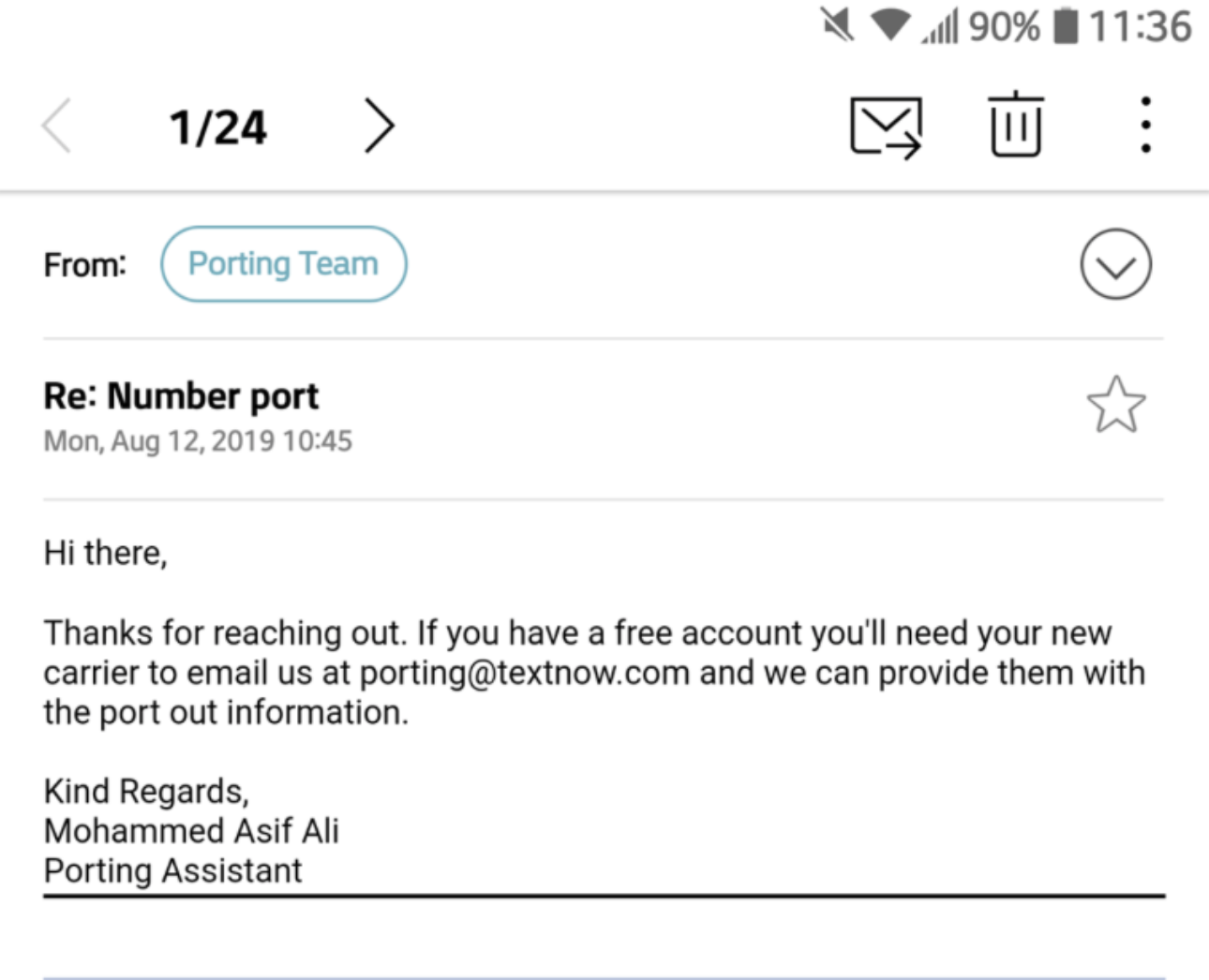Tap the 11:36 status bar clock

tap(1140, 26)
